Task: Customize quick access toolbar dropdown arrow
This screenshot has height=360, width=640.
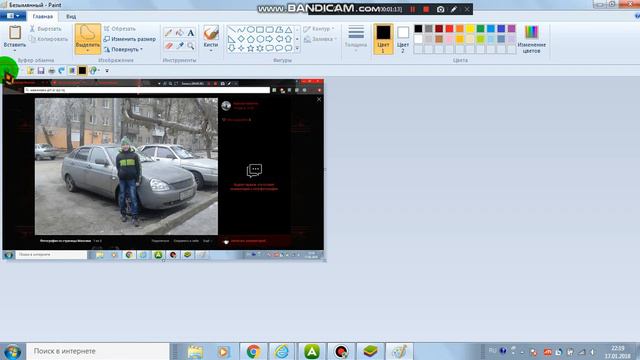Action: [107, 71]
